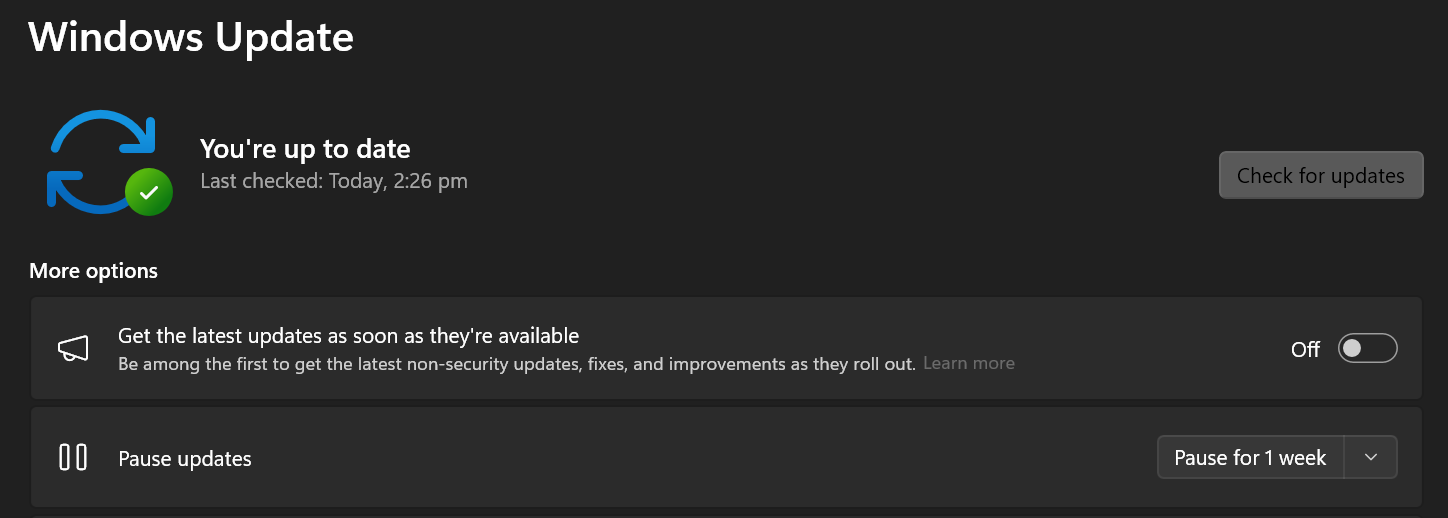Click the pause bars icon

tap(73, 458)
